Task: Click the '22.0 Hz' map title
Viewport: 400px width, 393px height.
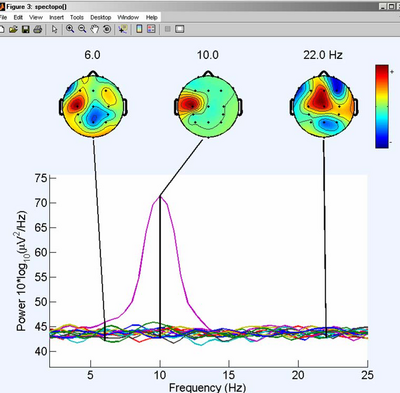Action: pyautogui.click(x=323, y=55)
